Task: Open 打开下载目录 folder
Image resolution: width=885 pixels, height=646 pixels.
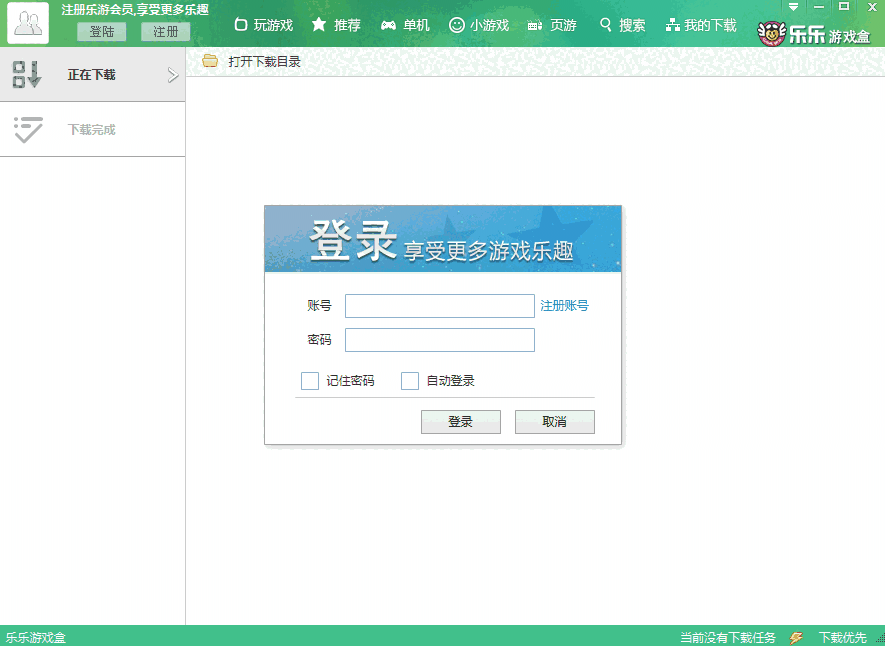Action: click(252, 62)
